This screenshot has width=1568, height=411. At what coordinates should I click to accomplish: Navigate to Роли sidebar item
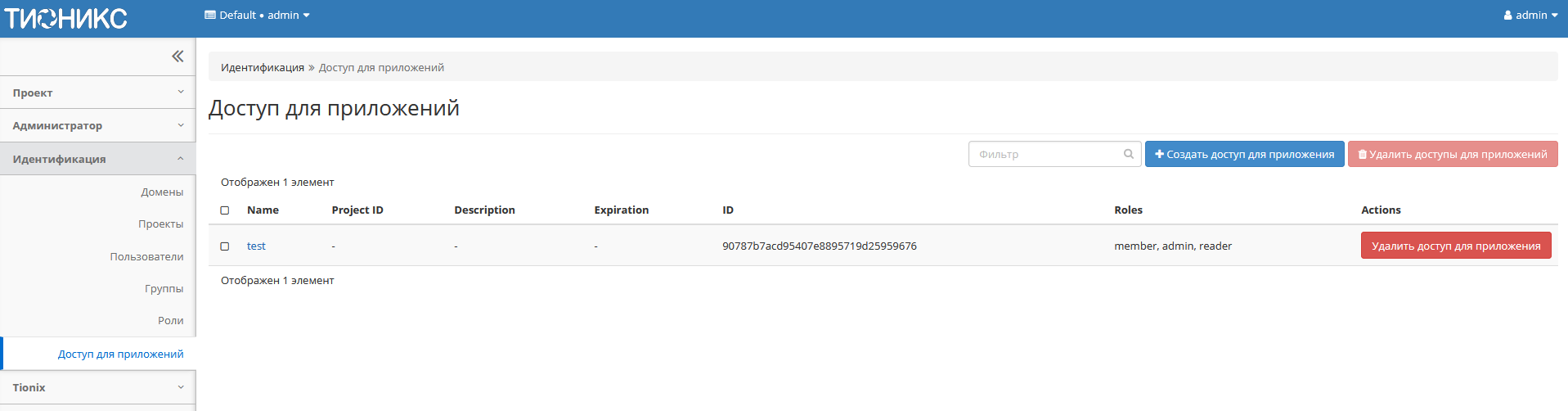point(170,321)
